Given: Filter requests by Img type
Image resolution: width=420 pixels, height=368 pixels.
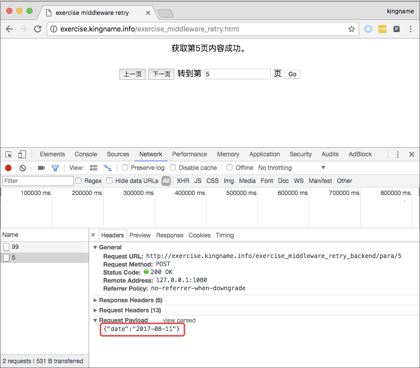Looking at the screenshot, I should click(x=229, y=181).
